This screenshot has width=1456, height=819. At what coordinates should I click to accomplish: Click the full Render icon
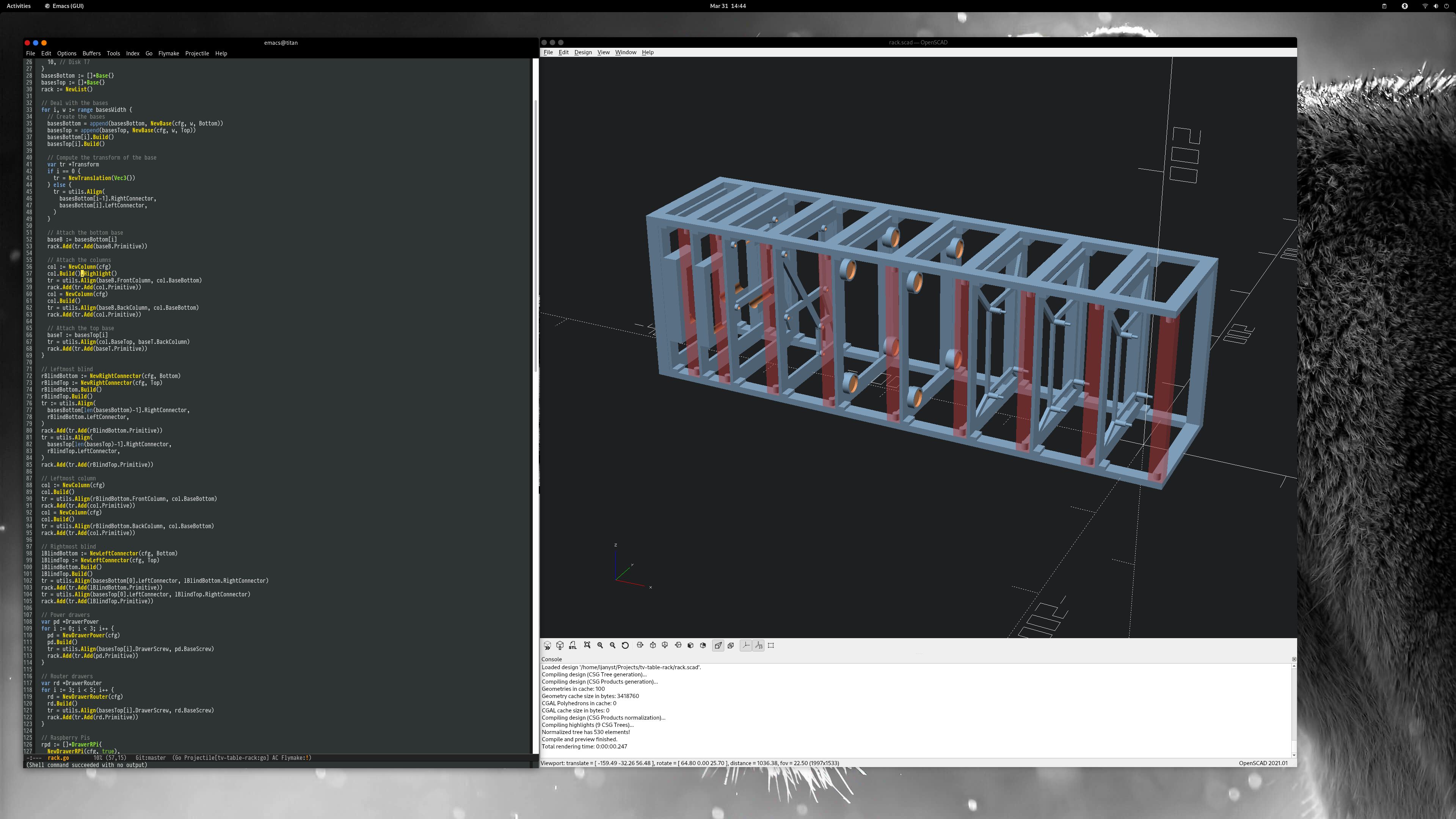tap(560, 645)
